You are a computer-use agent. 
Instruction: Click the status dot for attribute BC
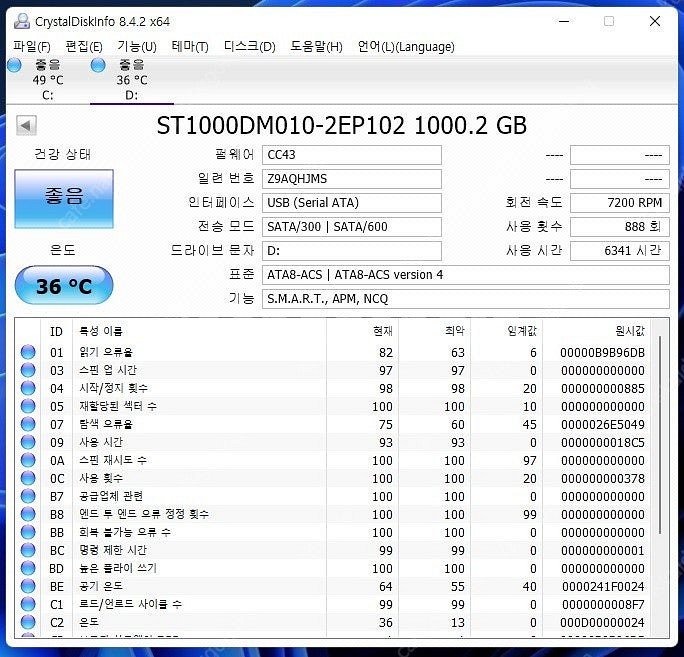pos(28,550)
